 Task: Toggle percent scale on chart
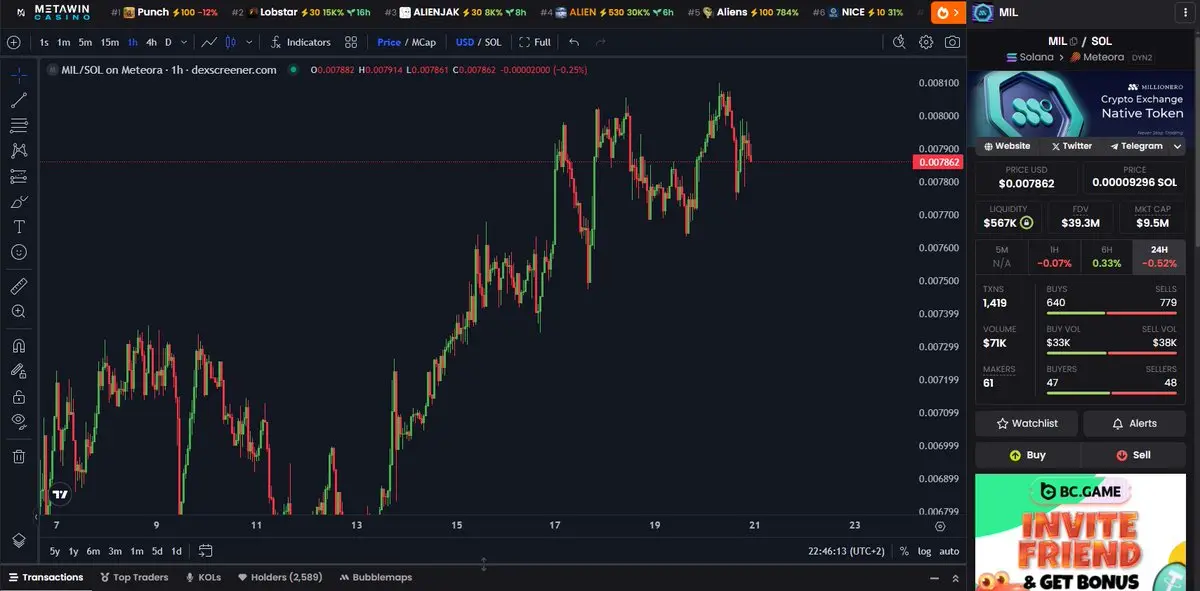pyautogui.click(x=904, y=551)
